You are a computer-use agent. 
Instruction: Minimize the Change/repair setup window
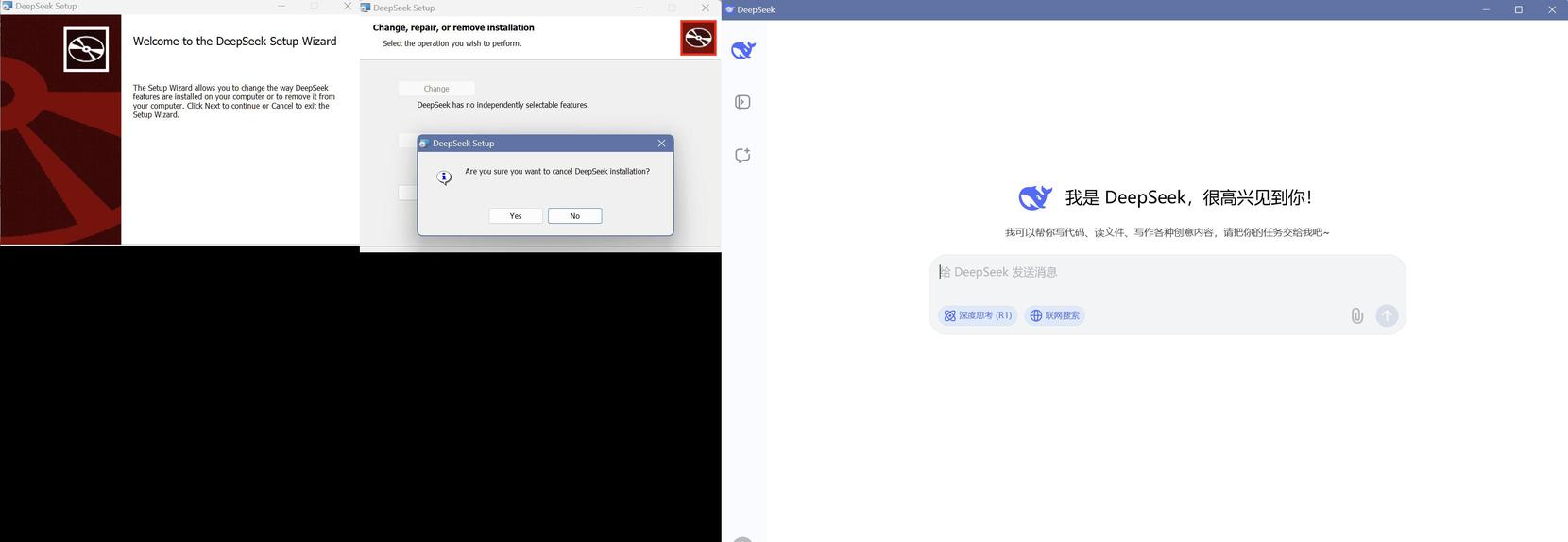point(639,8)
